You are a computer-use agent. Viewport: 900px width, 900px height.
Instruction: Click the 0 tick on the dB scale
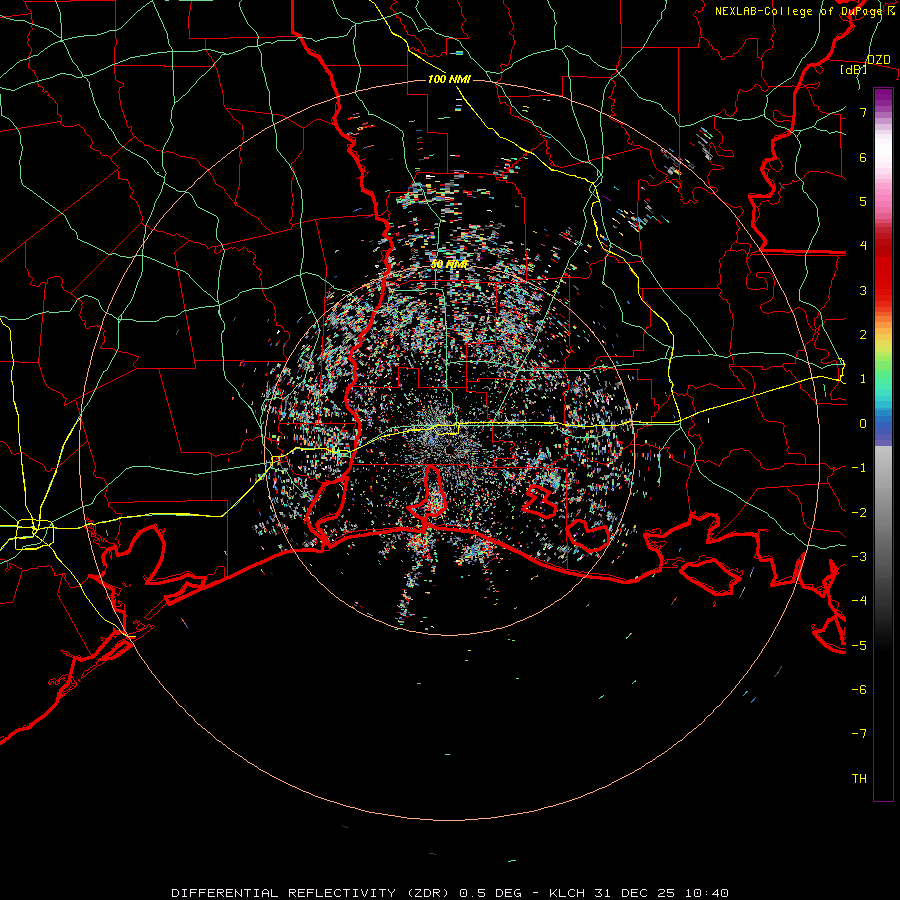[x=863, y=424]
